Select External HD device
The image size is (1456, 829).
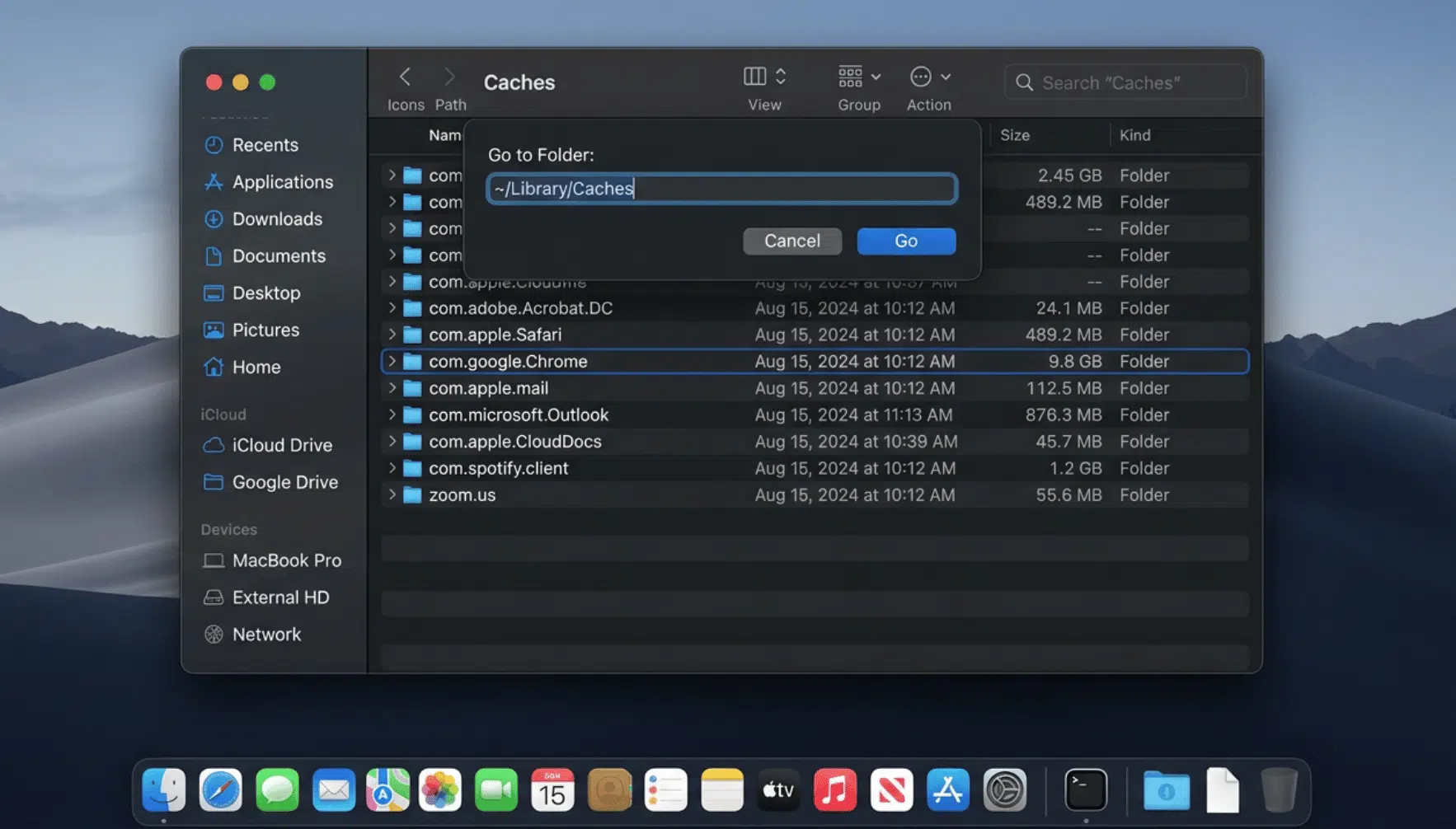point(265,597)
